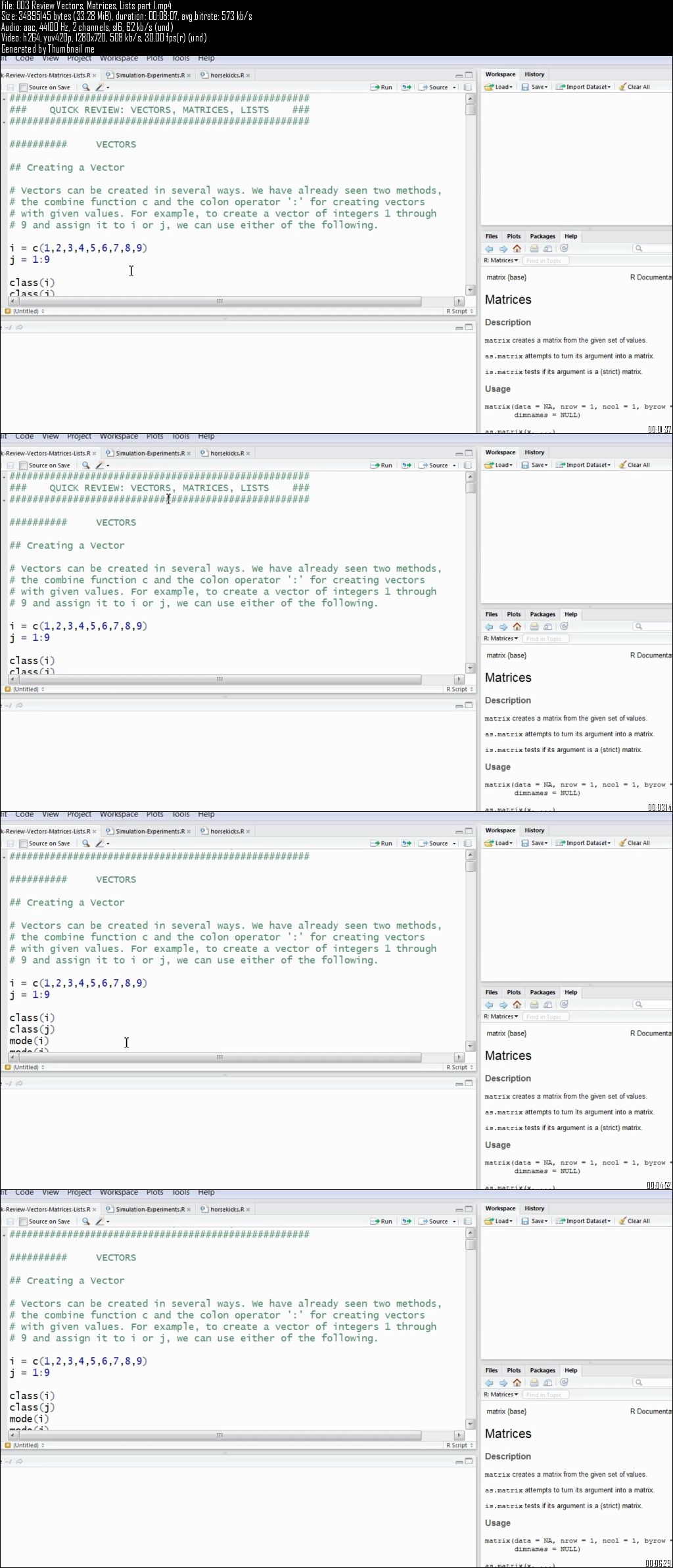Refresh the help topic in the 00:04:52 frame
The image size is (673, 1568).
click(565, 1005)
